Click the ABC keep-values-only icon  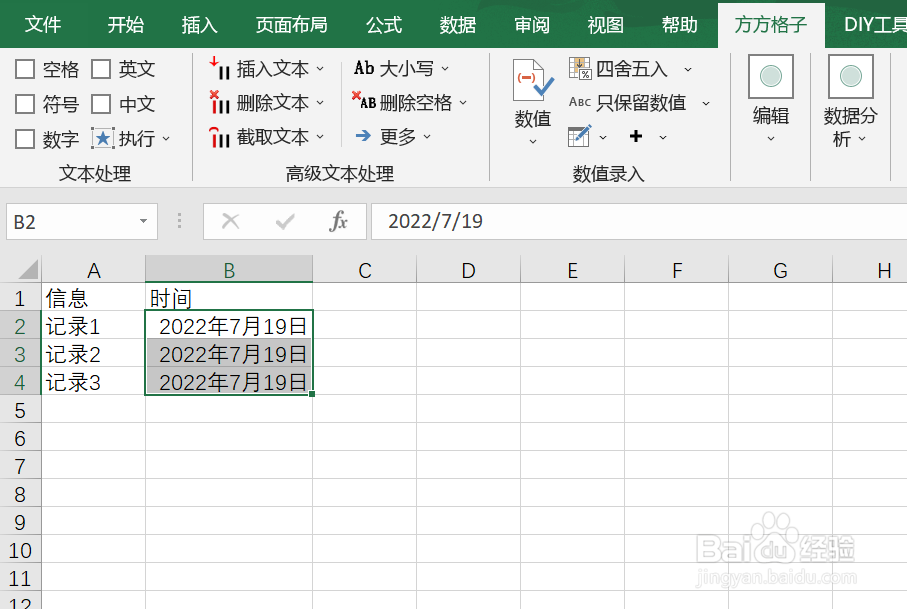tap(580, 102)
